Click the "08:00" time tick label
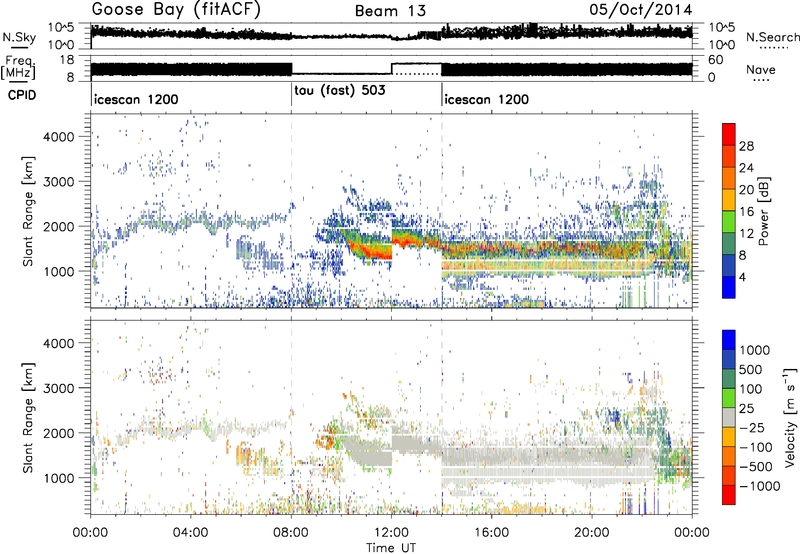The height and width of the screenshot is (554, 800). coord(291,533)
